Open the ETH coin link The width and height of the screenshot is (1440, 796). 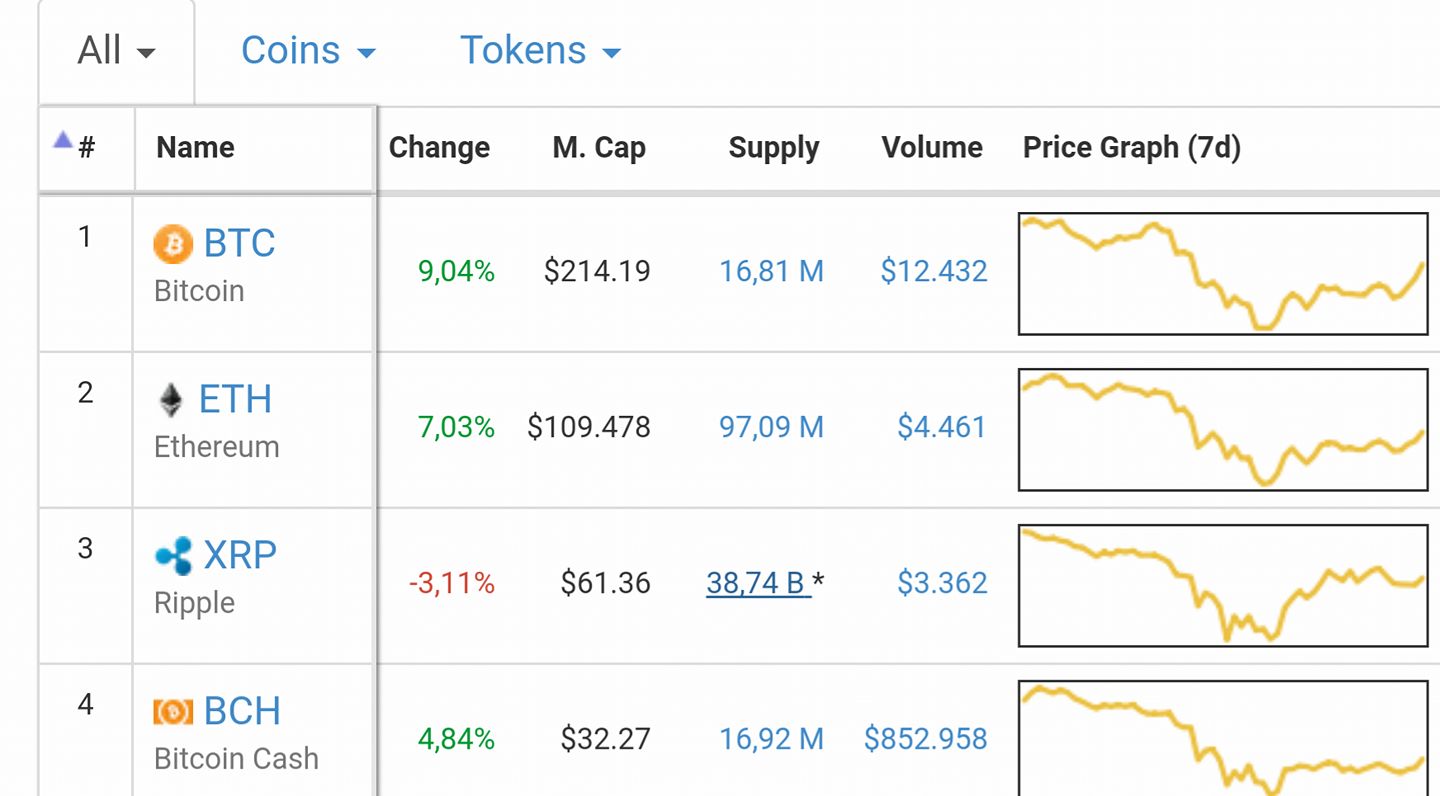coord(235,399)
